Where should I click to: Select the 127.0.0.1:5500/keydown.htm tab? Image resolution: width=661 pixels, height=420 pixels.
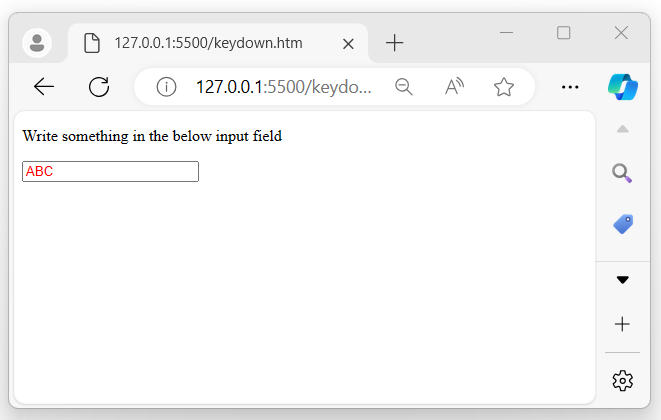tap(208, 43)
